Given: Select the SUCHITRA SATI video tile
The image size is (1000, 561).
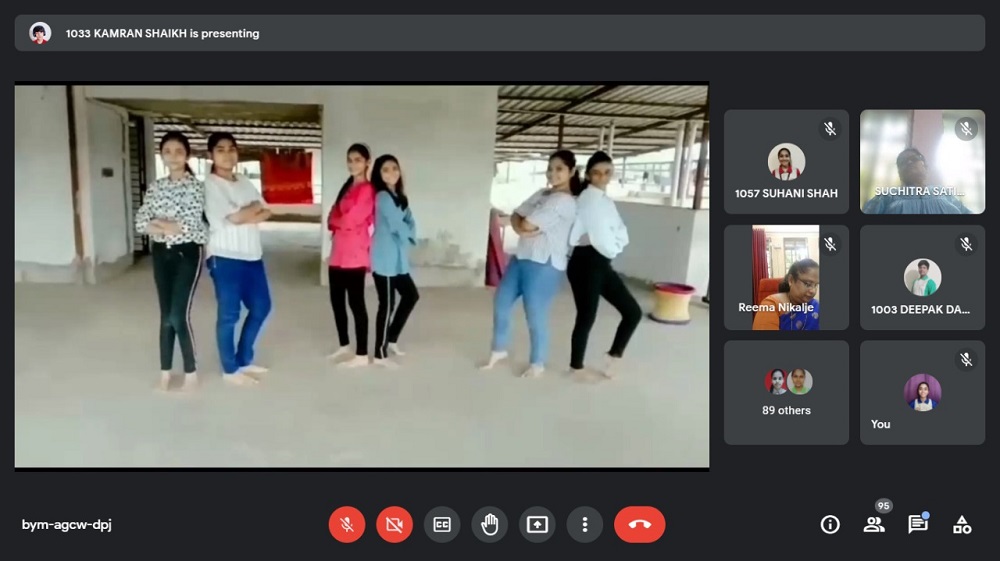Looking at the screenshot, I should 922,162.
